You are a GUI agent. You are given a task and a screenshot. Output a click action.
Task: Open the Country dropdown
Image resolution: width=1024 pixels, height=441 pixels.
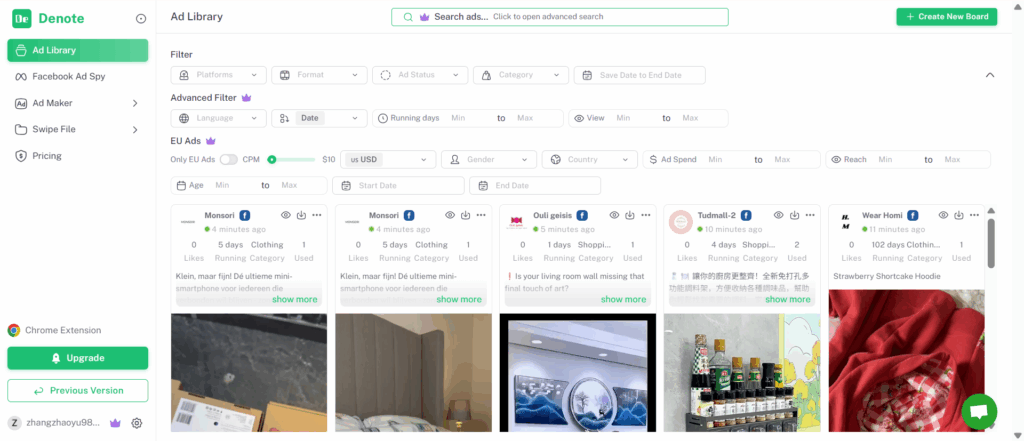tap(590, 159)
